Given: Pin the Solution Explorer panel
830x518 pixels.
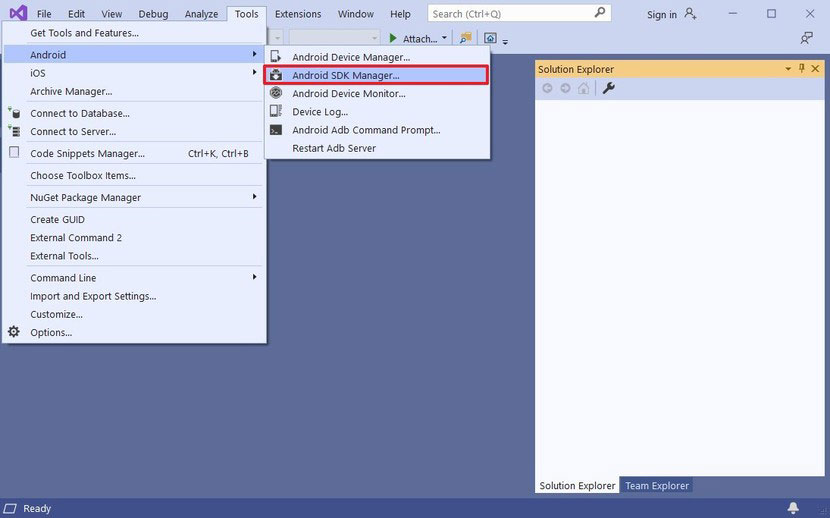Looking at the screenshot, I should (801, 69).
